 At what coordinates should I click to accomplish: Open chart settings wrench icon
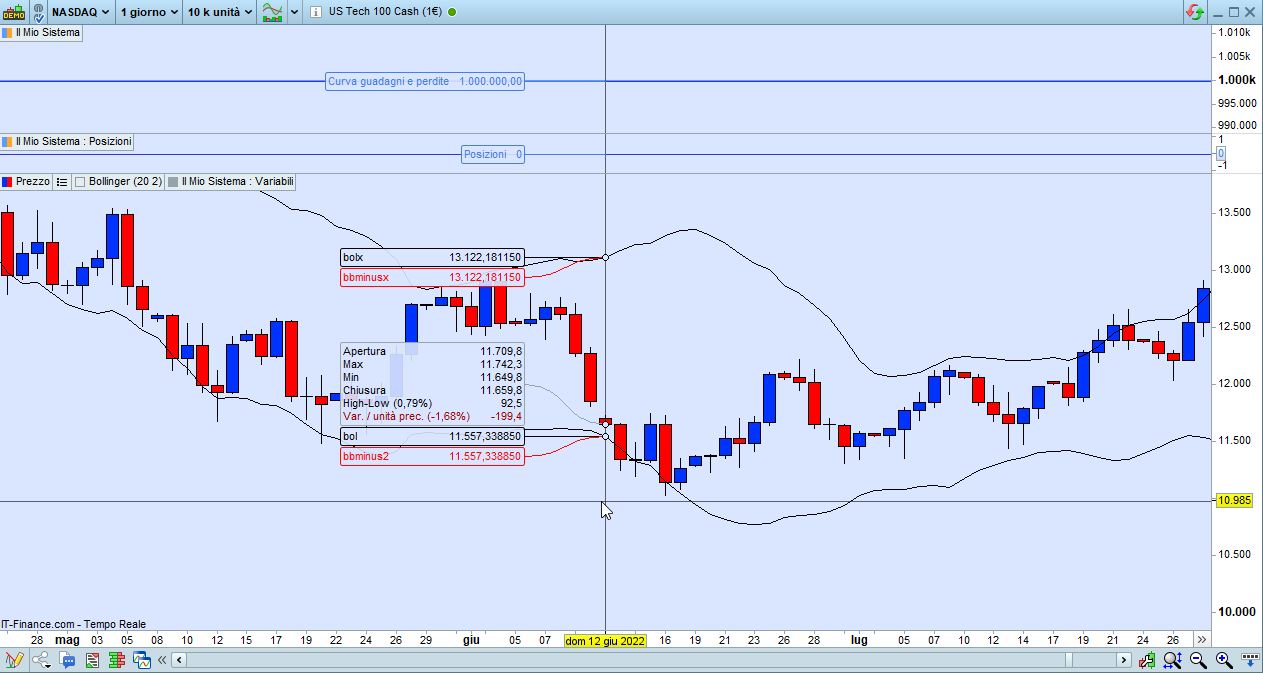click(1147, 660)
